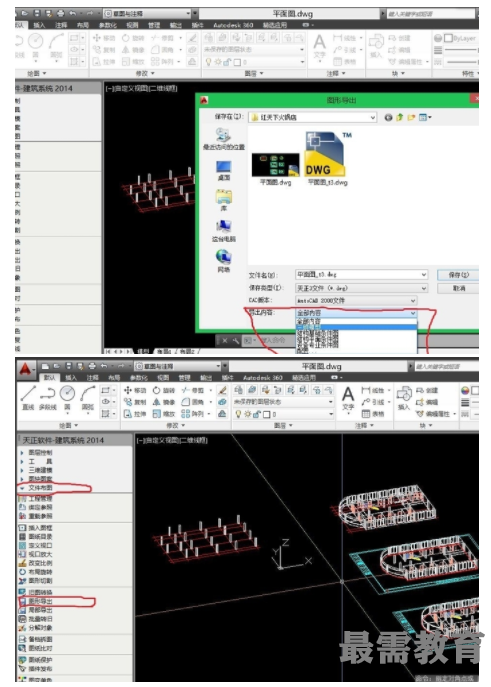Choose 分解对象 in the Tianzheng side menu
The width and height of the screenshot is (491, 687).
pos(36,628)
